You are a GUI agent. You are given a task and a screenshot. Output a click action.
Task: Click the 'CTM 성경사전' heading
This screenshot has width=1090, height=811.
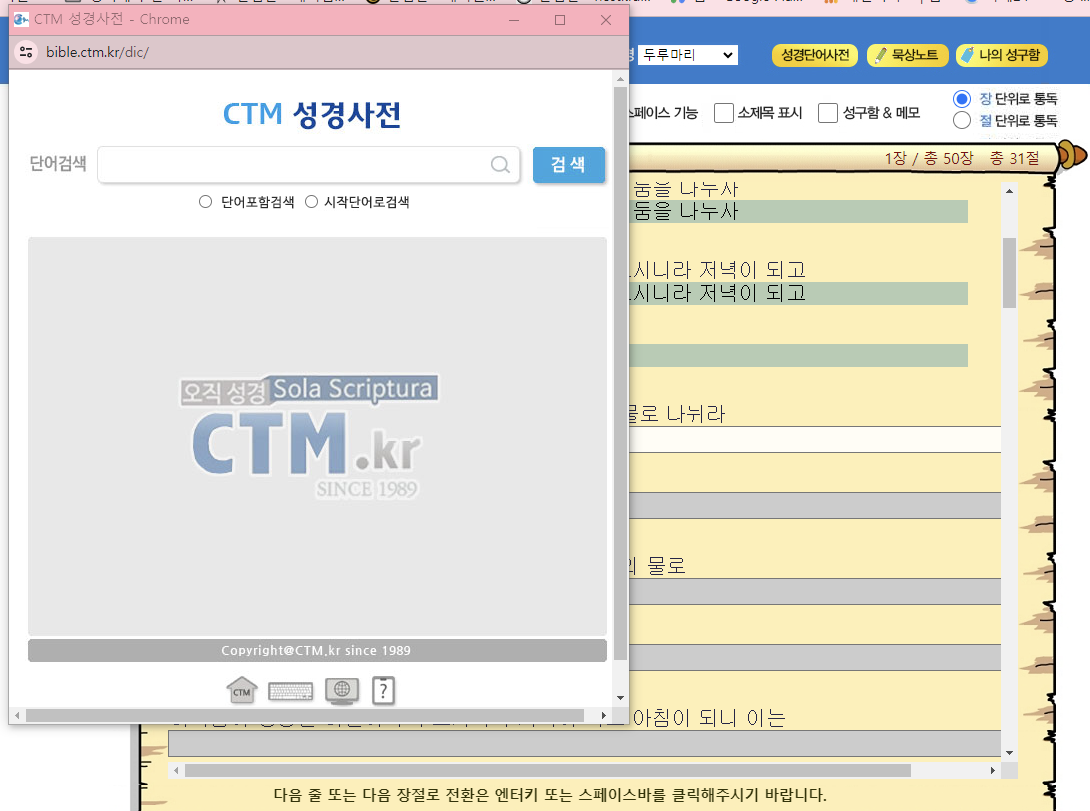click(x=311, y=115)
